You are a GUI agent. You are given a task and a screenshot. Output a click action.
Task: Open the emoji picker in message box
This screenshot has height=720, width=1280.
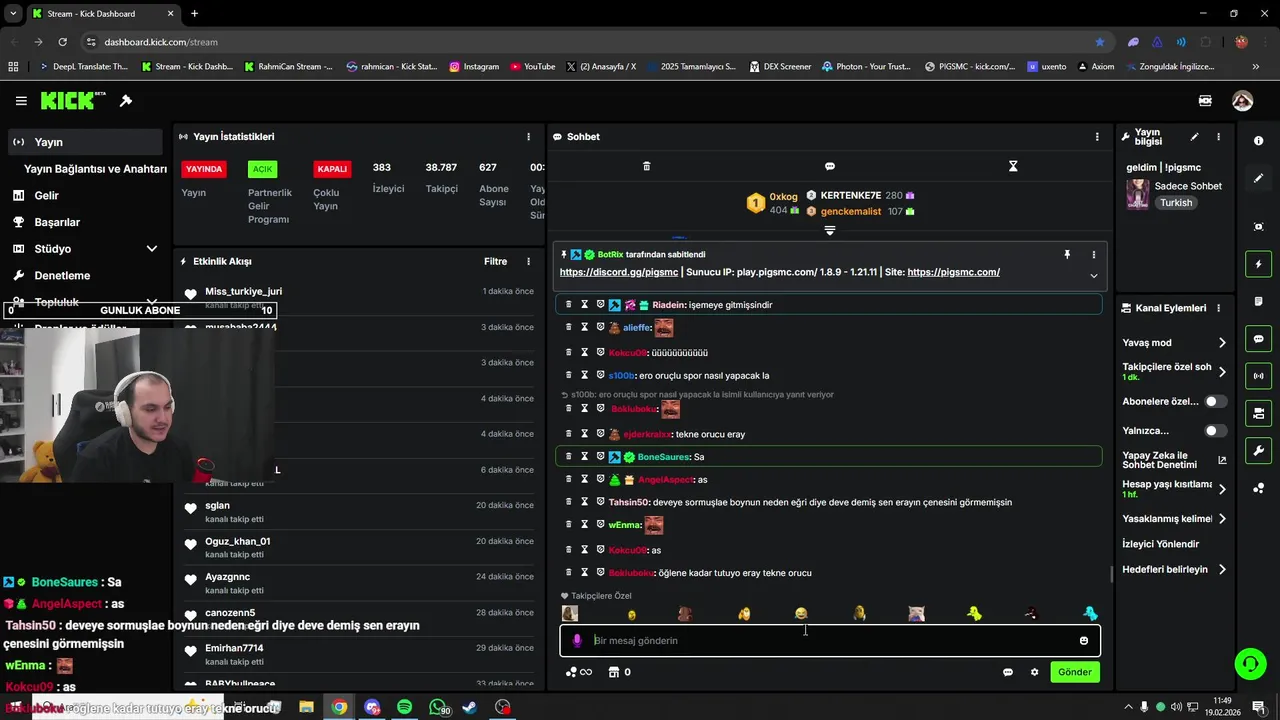pos(1084,641)
